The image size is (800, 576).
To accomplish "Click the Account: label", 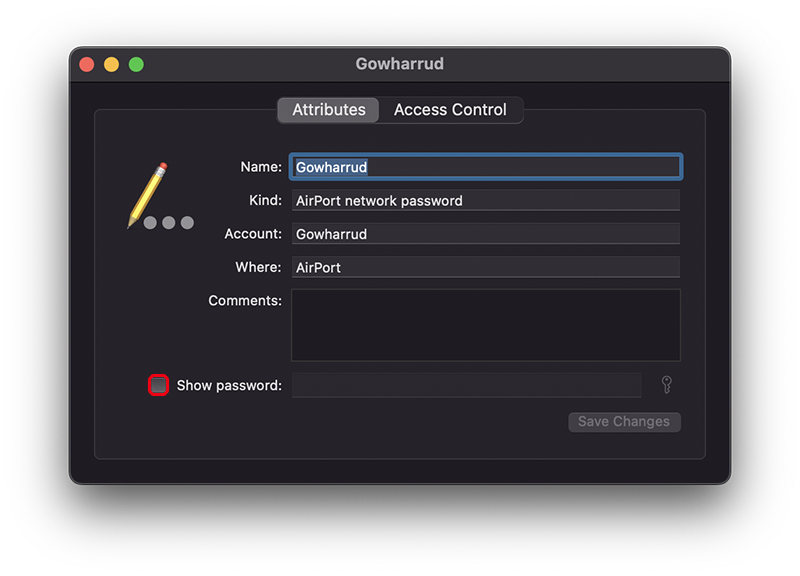I will 253,234.
